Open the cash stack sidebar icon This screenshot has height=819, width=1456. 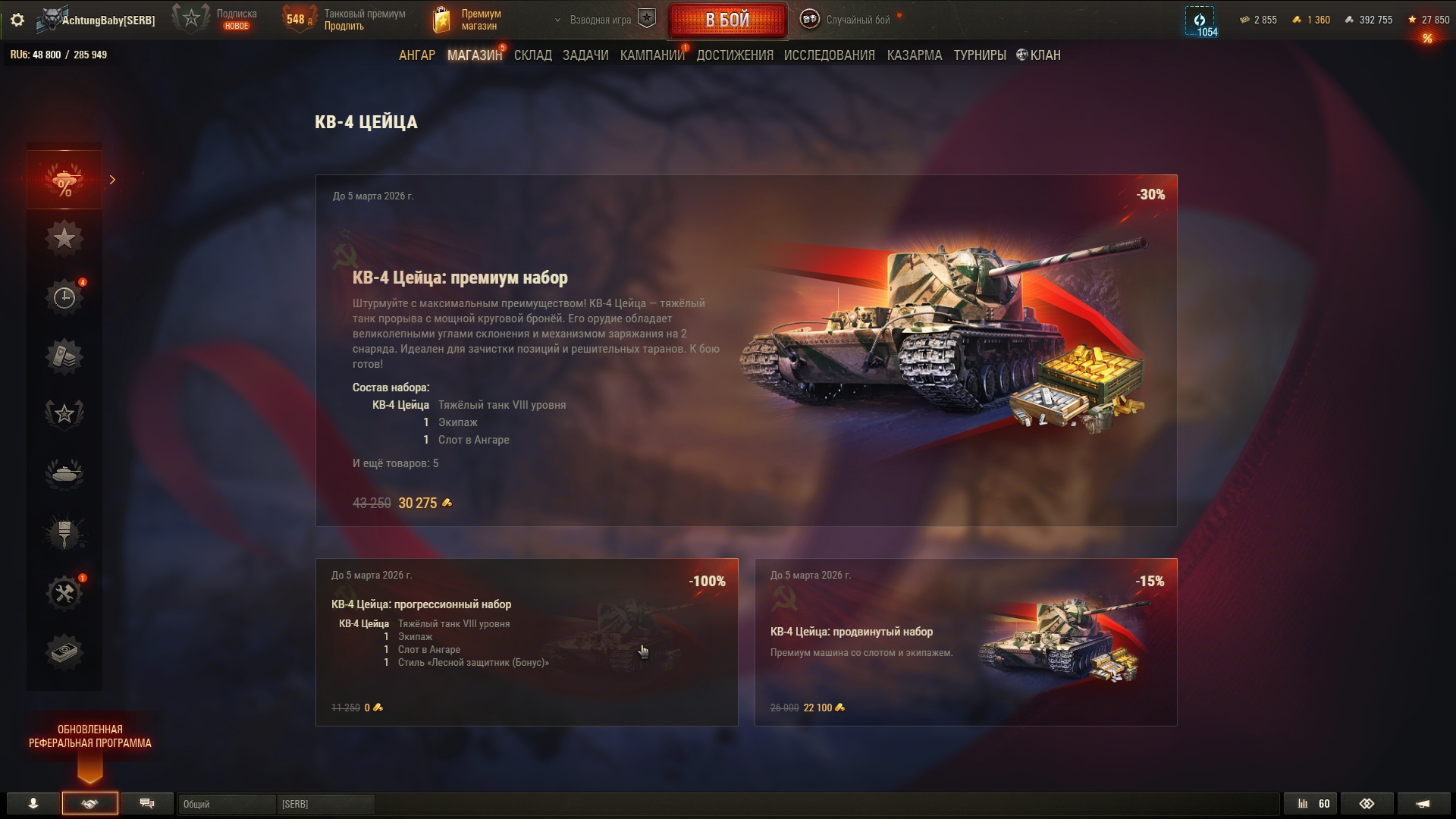coord(64,651)
